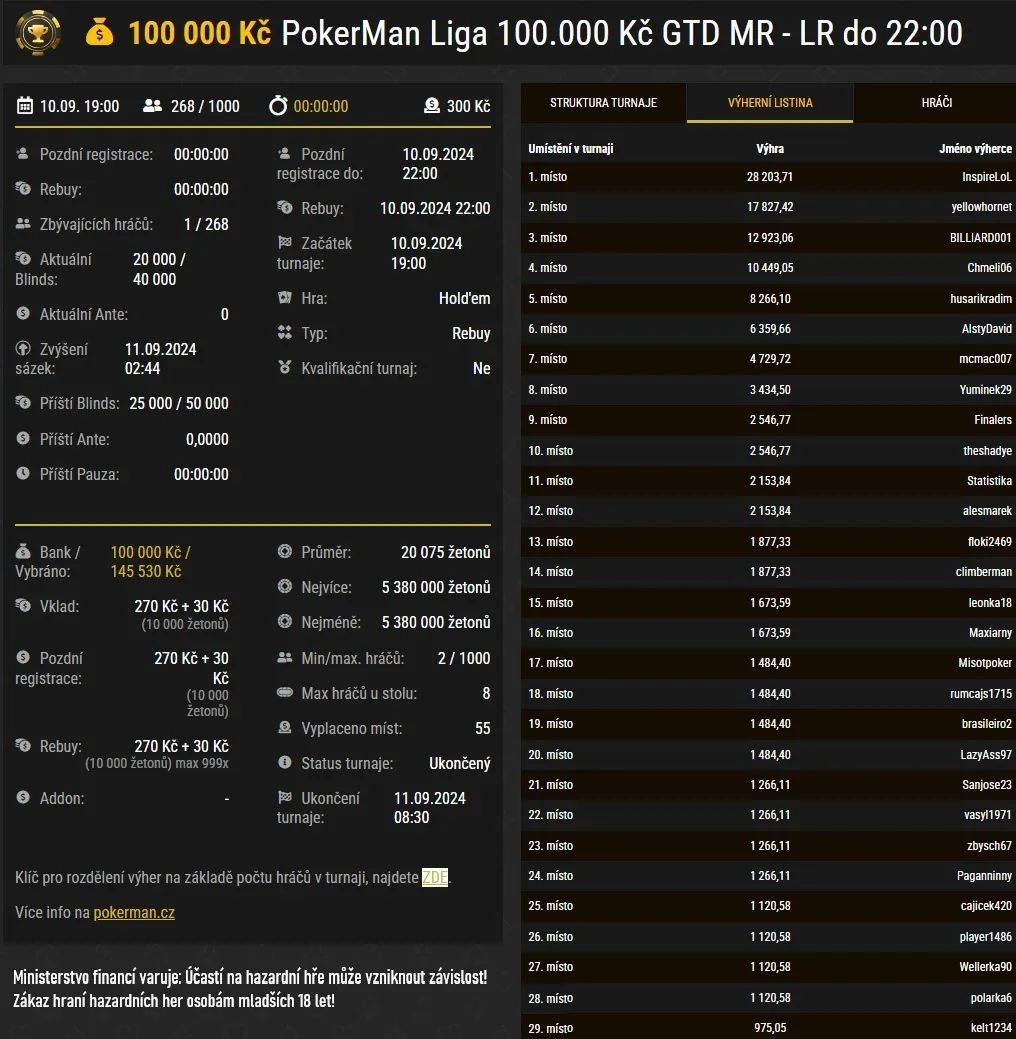
Task: Click the info icon next to Status turnaje
Action: 287,763
